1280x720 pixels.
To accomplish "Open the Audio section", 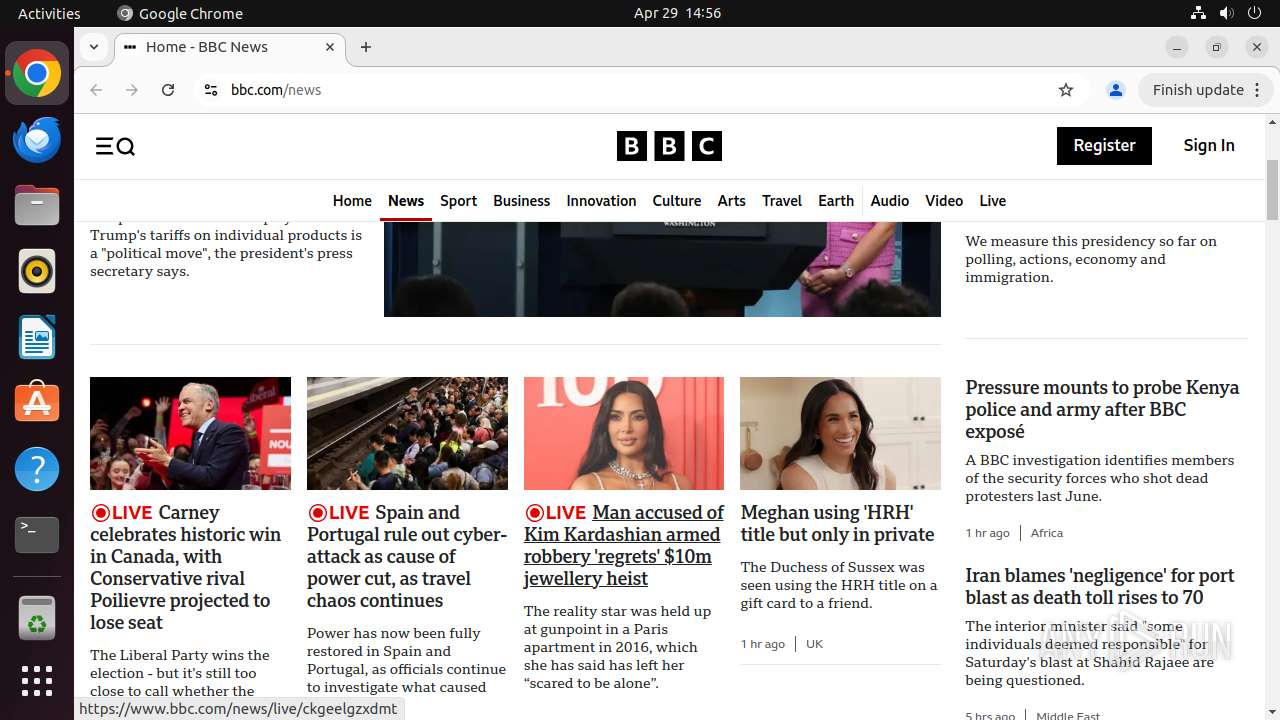I will [x=890, y=201].
